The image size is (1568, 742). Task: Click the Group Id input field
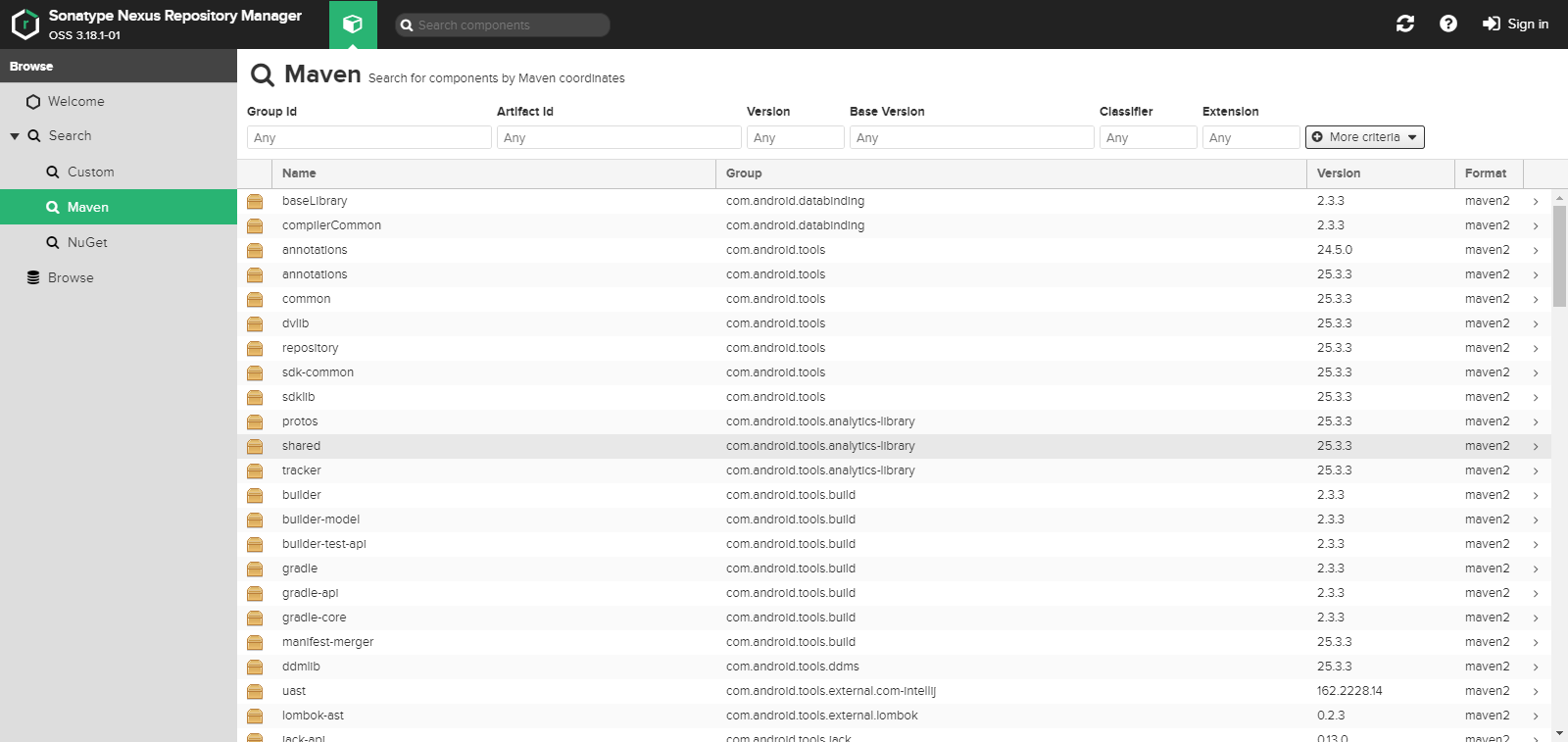coord(369,137)
